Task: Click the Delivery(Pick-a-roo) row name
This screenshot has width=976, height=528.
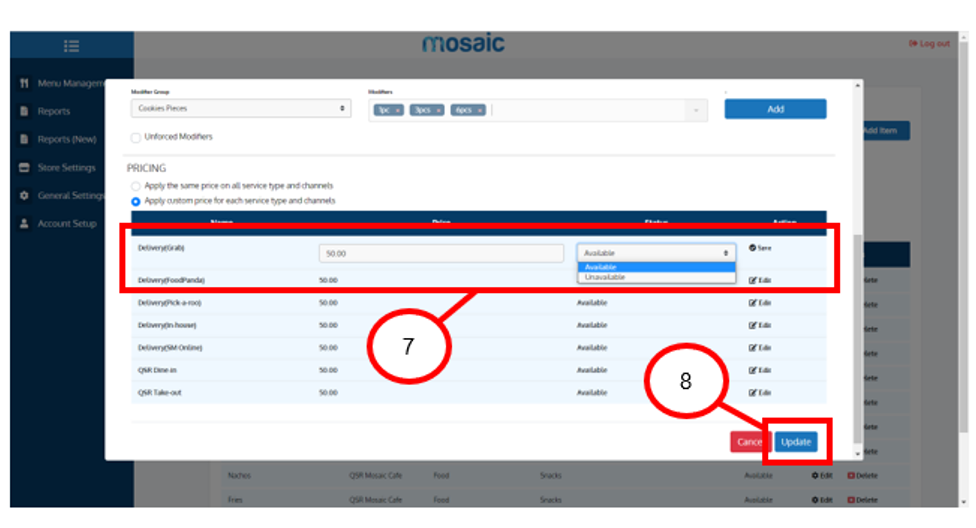Action: point(169,303)
